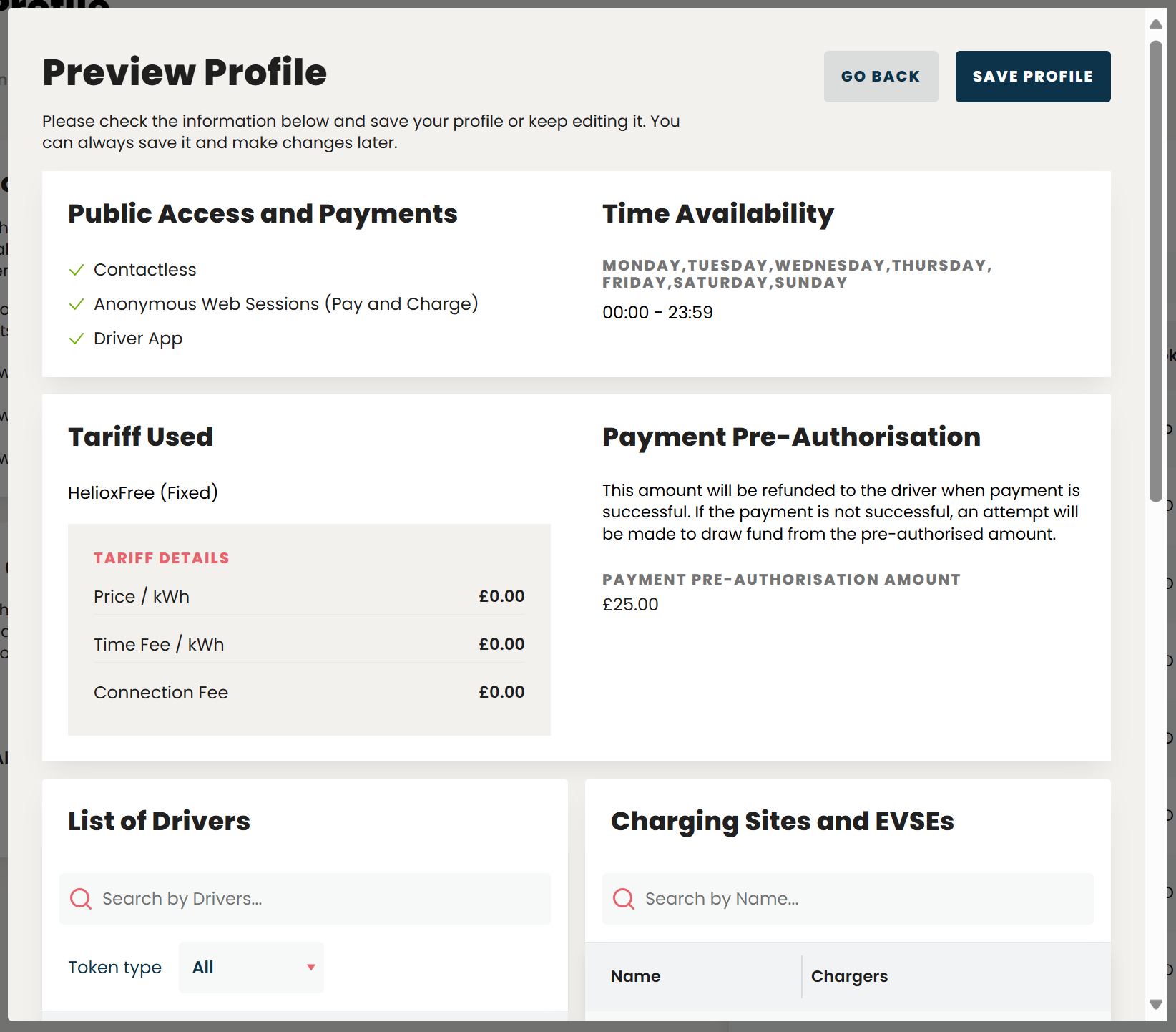
Task: Sort by the Chargers column header
Action: tap(849, 976)
